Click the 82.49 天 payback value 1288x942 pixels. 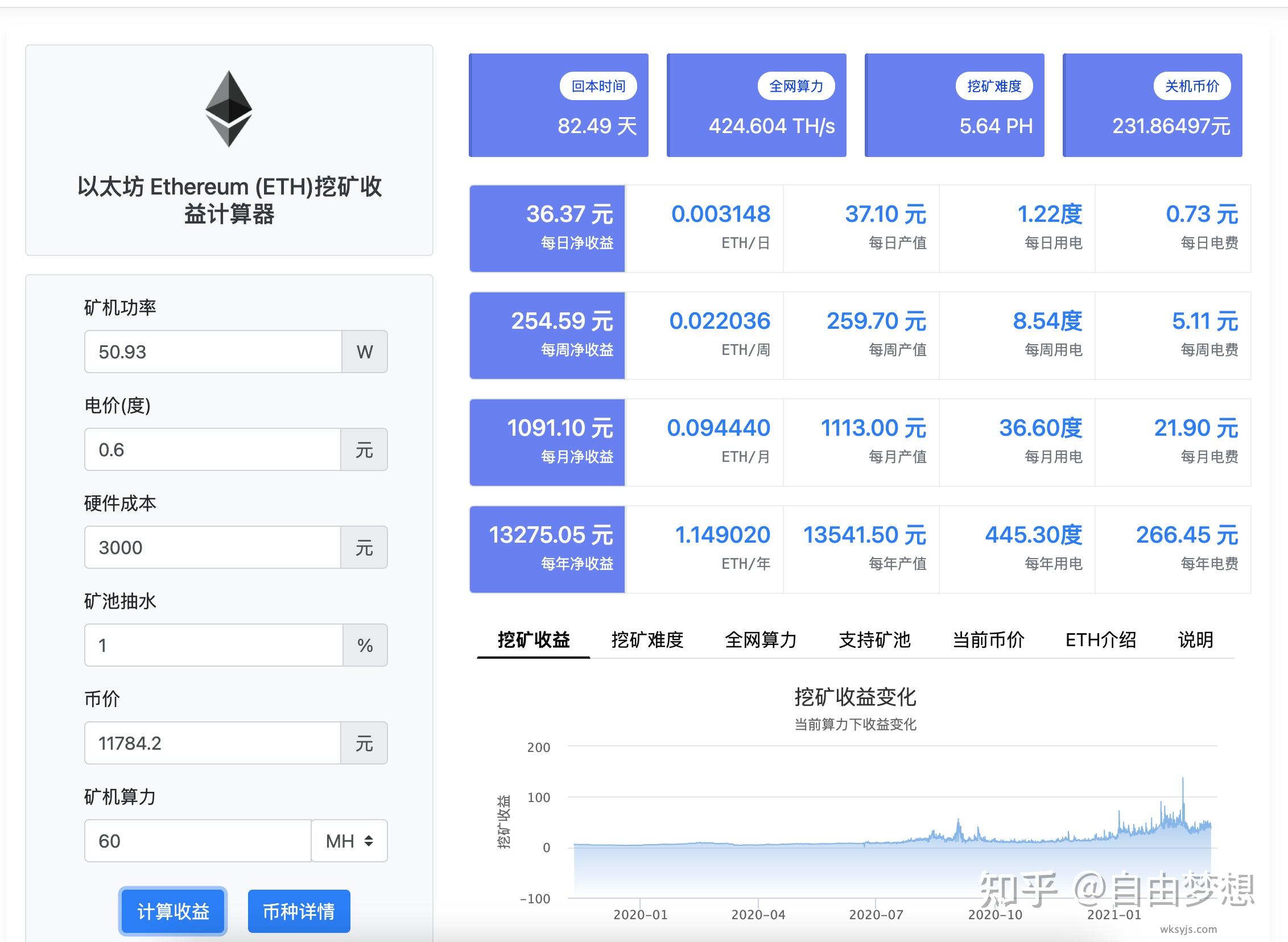(597, 126)
